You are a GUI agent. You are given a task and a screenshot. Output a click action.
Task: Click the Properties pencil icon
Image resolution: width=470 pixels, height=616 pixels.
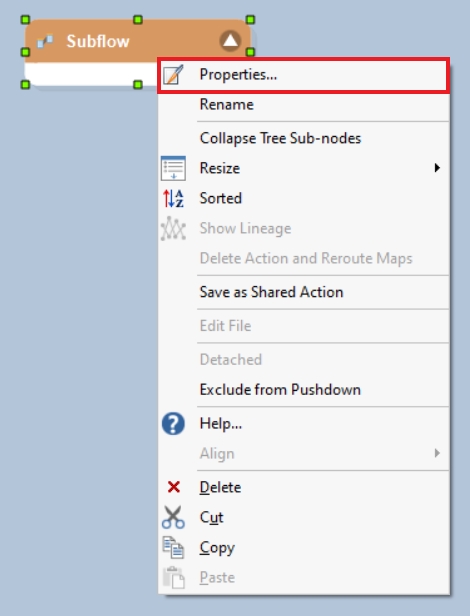(x=173, y=74)
